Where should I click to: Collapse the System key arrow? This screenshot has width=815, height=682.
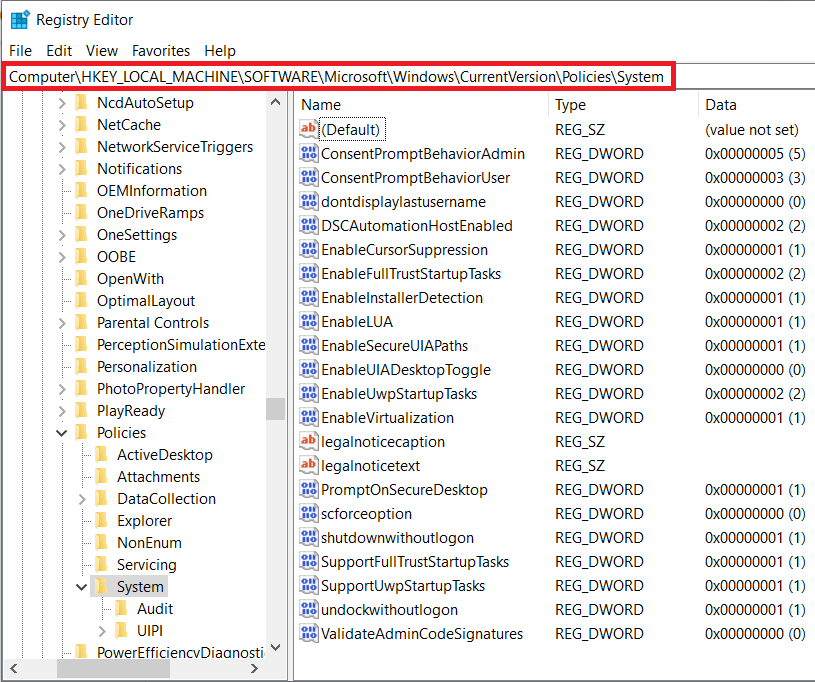tap(82, 587)
